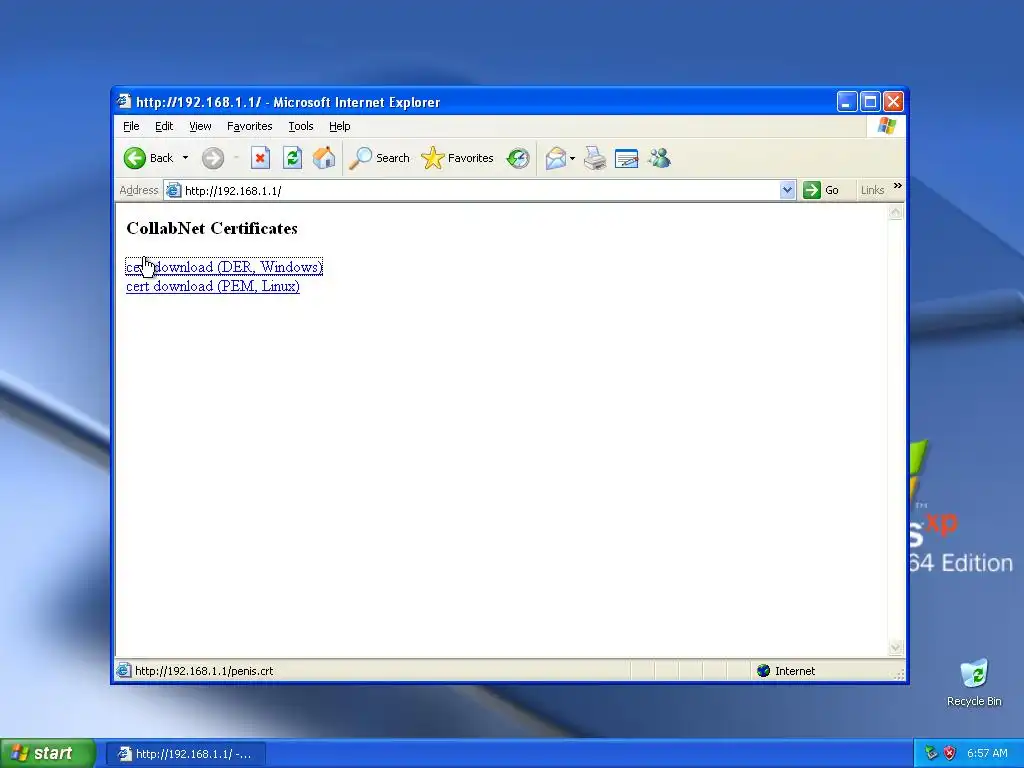
Task: Open the Start menu
Action: click(x=48, y=754)
